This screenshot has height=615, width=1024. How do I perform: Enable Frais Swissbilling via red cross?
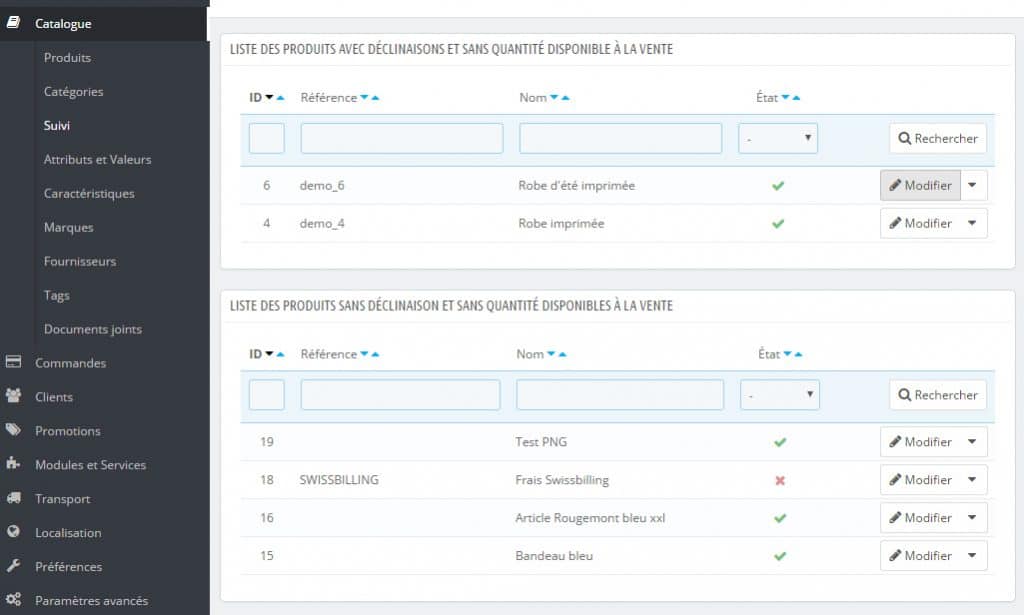tap(780, 481)
